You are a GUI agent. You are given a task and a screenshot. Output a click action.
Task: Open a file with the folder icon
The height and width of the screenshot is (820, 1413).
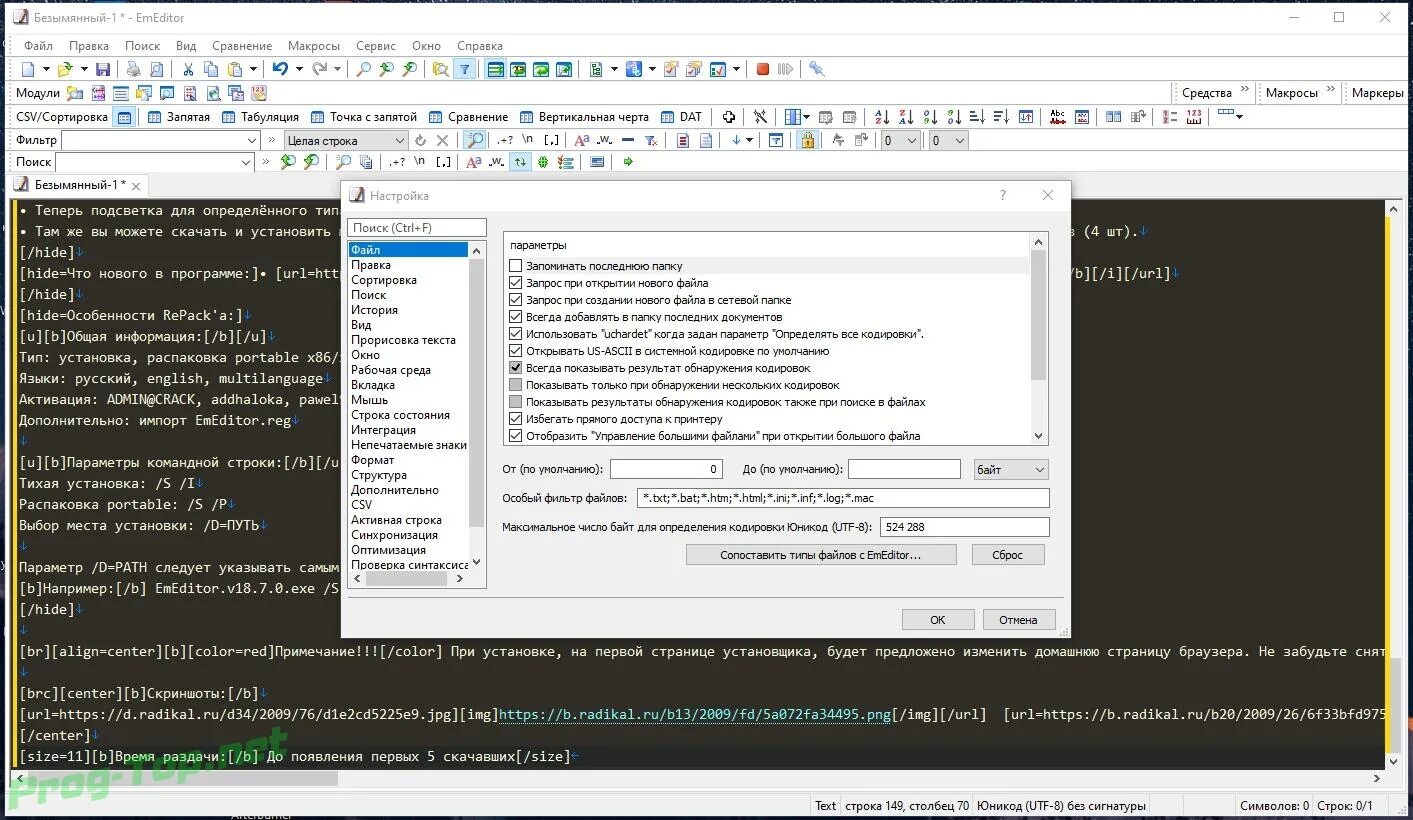(65, 69)
